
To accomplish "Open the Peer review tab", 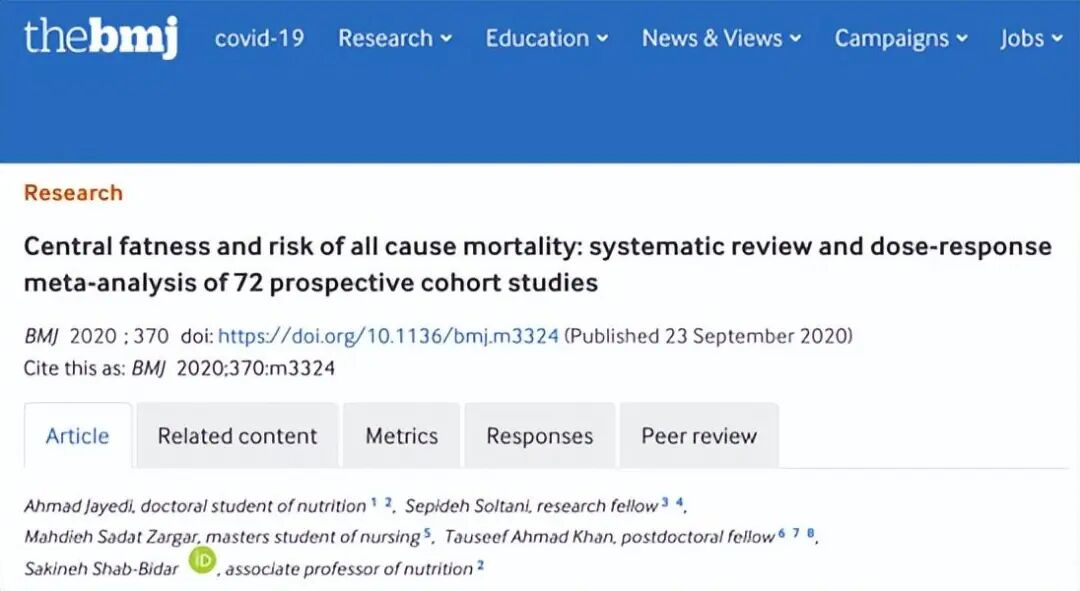I will pos(699,436).
